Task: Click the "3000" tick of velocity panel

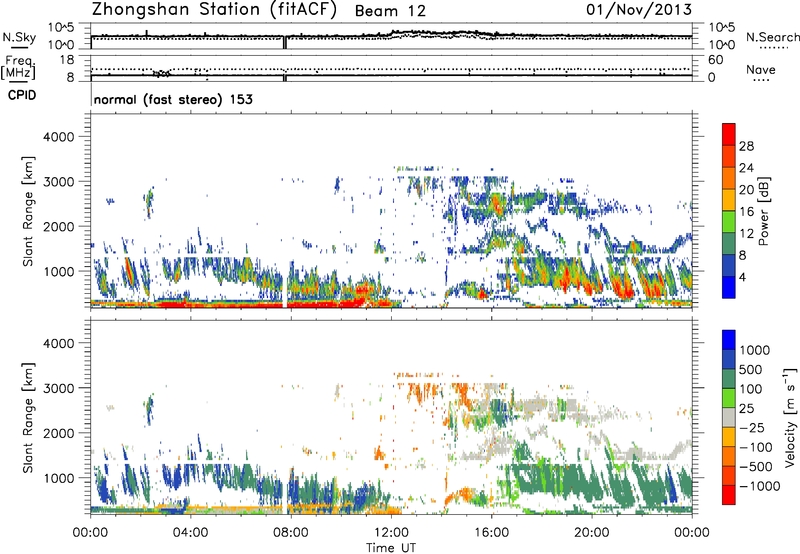Action: click(59, 388)
